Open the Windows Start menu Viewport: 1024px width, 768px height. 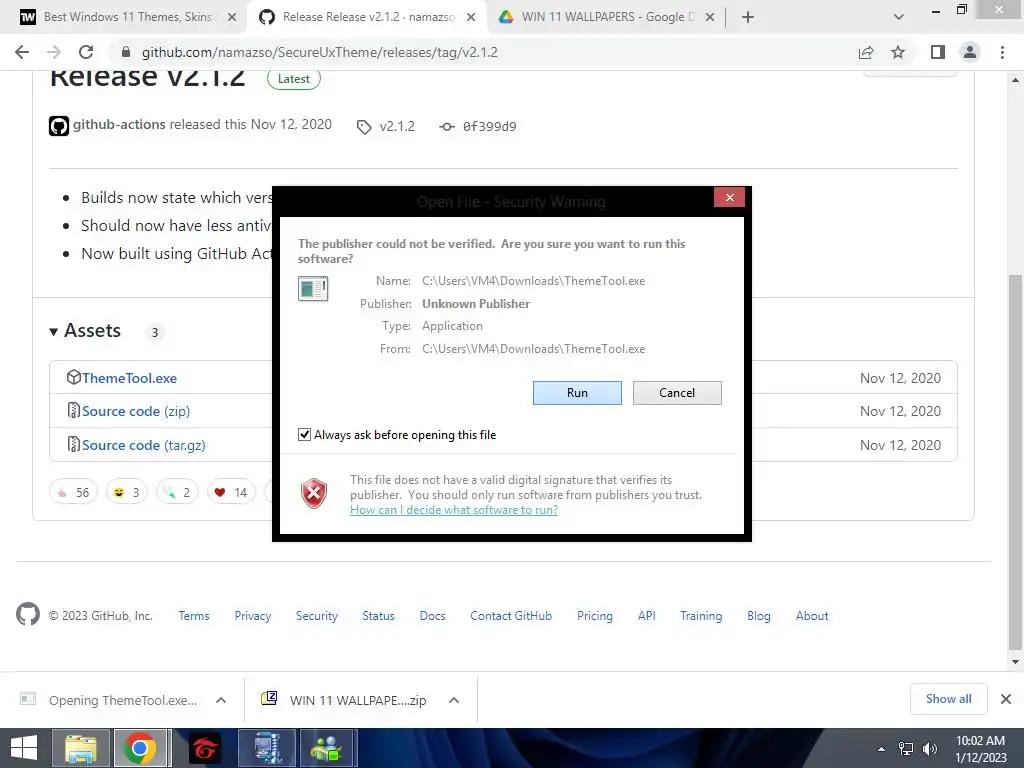[x=24, y=748]
